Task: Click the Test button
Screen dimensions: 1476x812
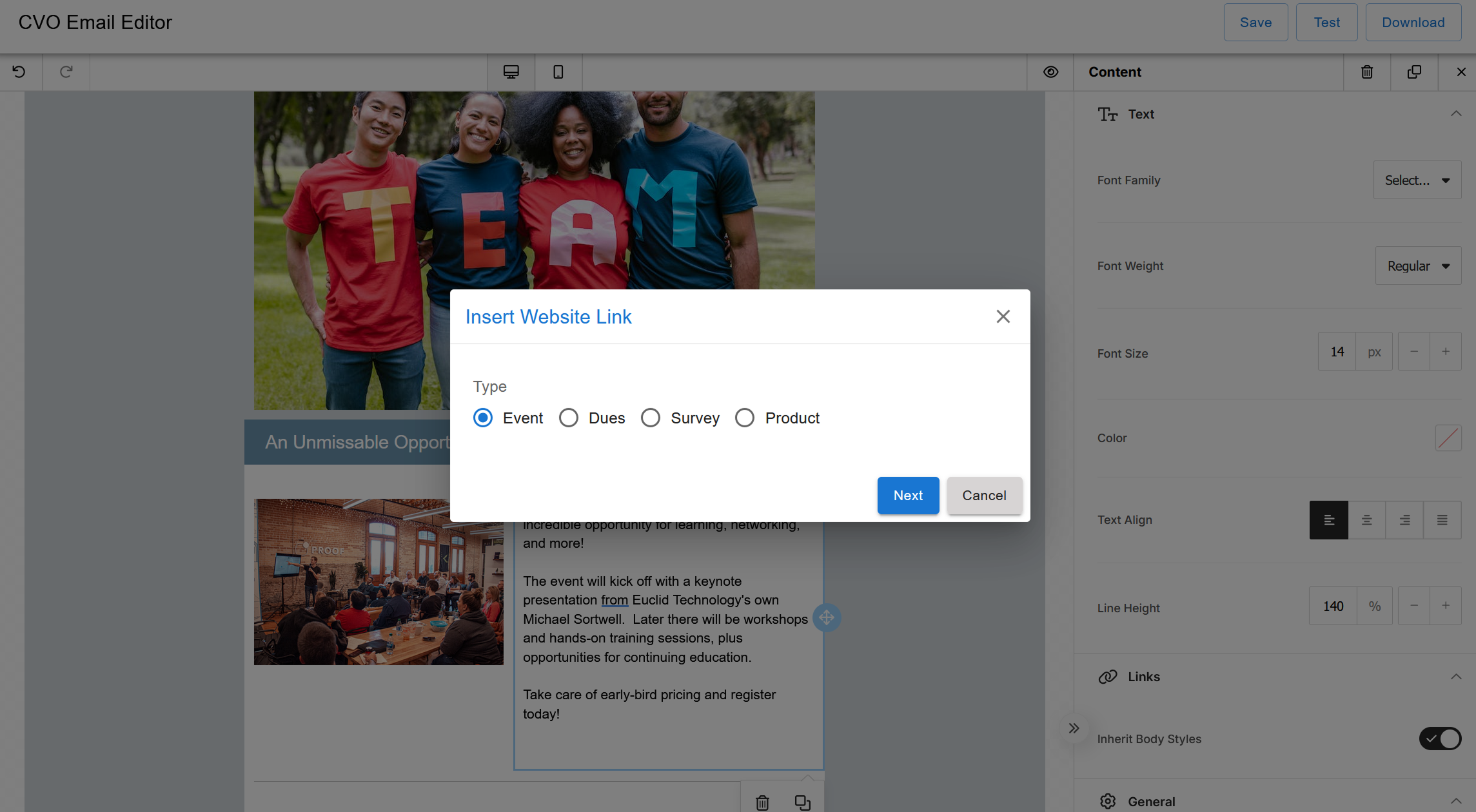Action: [1326, 22]
